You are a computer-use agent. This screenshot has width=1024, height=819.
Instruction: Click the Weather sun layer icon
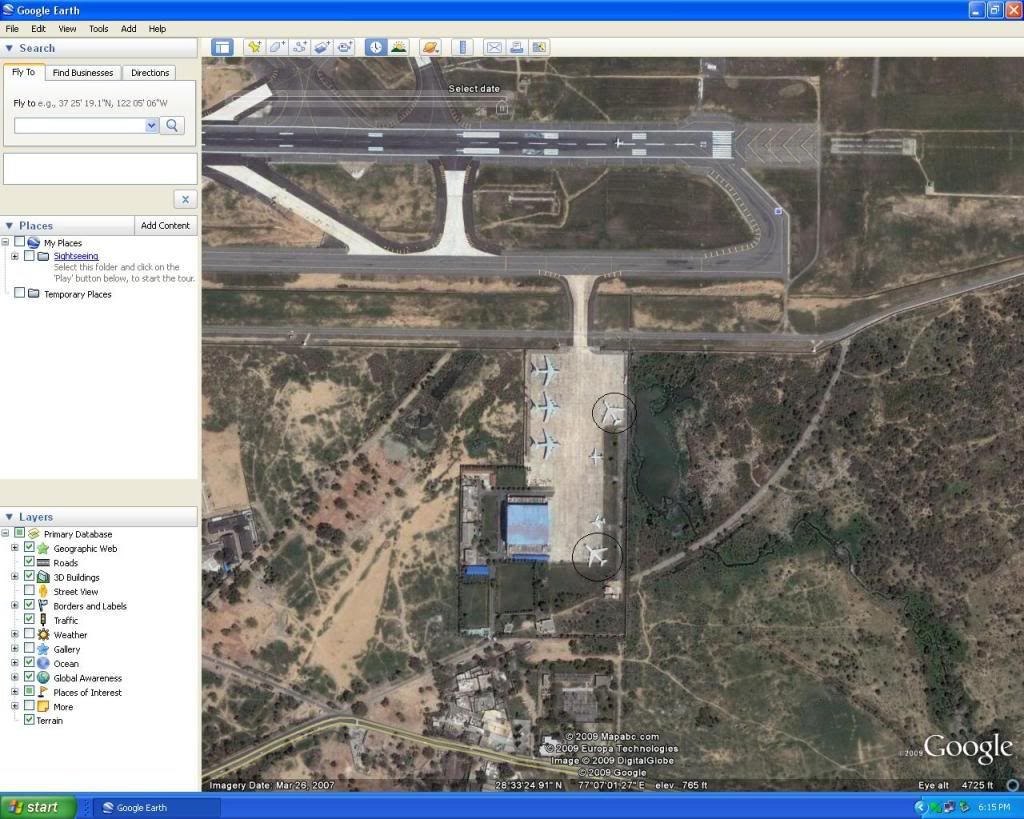pyautogui.click(x=43, y=635)
